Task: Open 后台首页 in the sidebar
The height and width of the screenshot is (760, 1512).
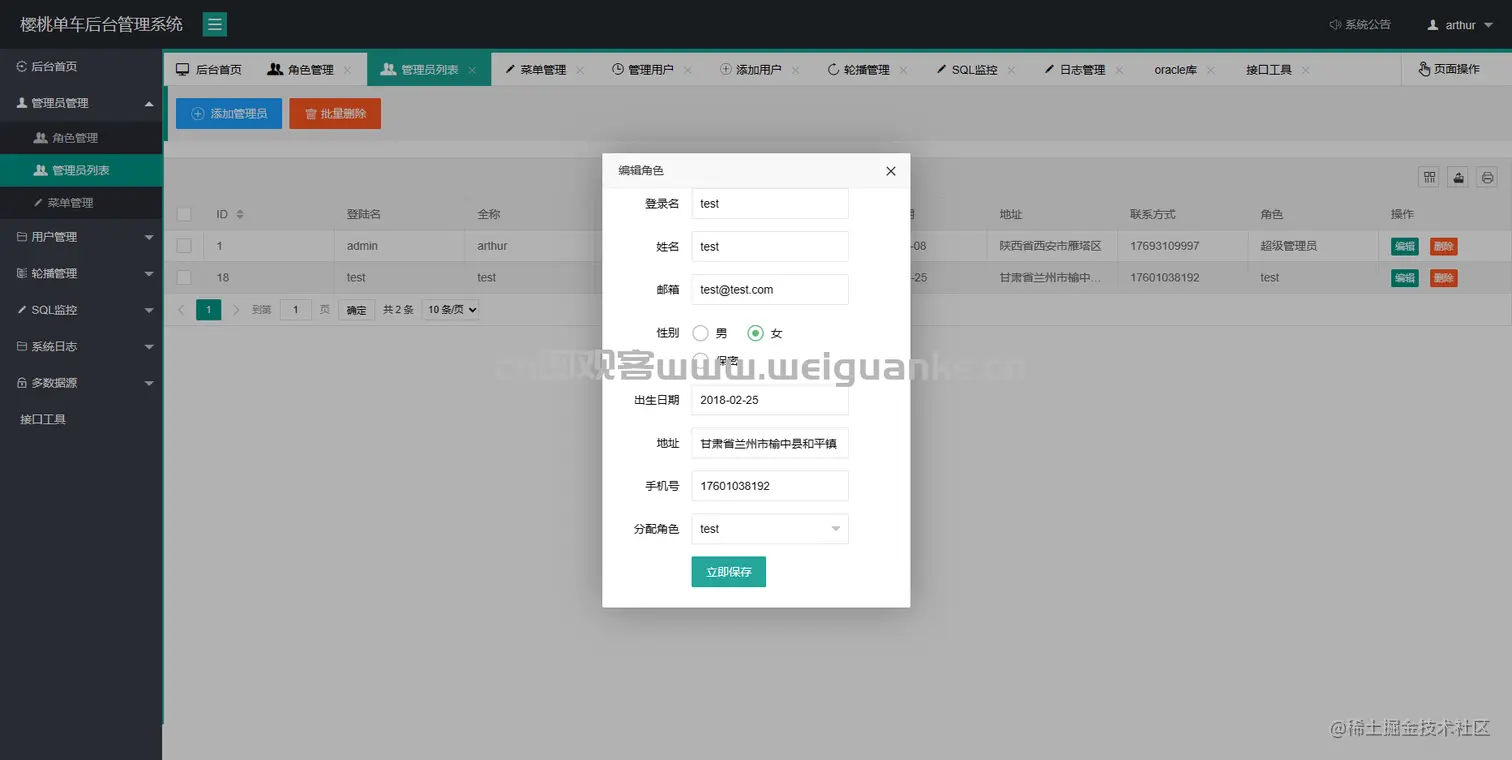Action: coord(81,67)
